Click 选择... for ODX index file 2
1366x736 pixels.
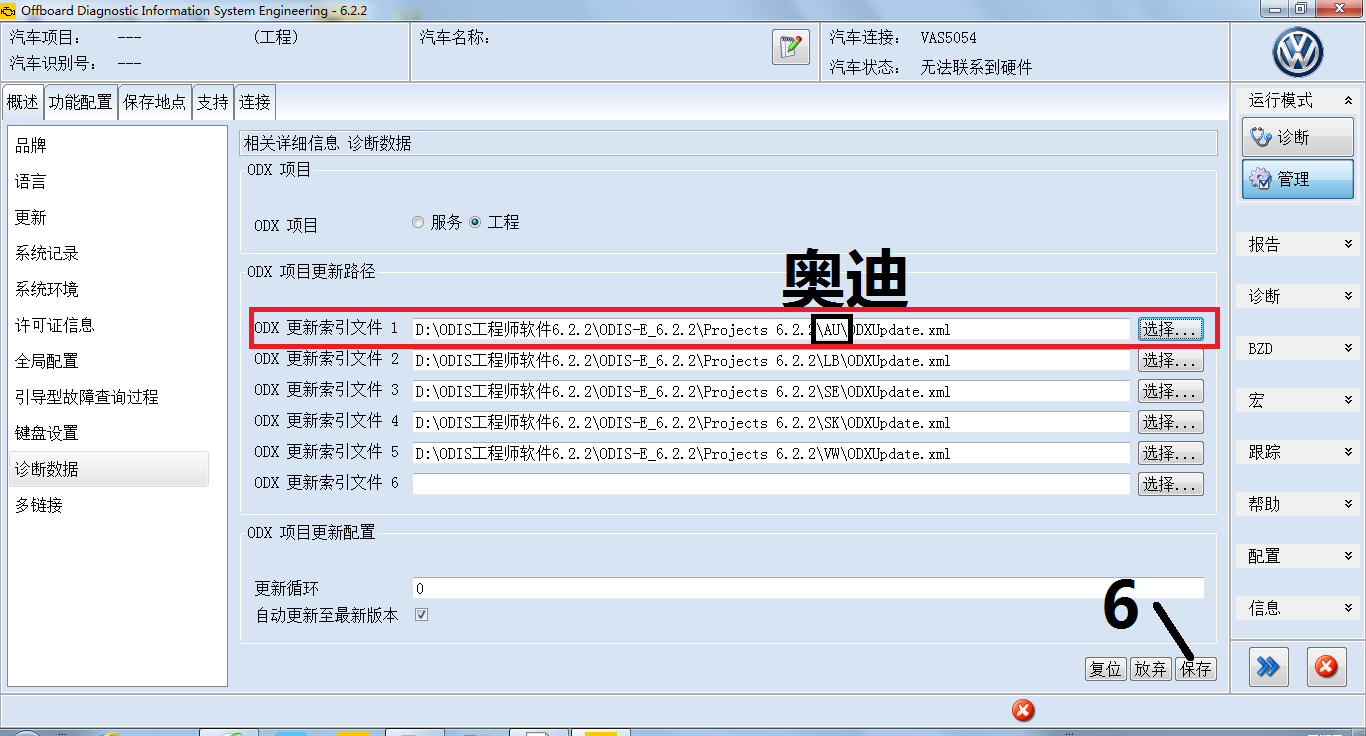1170,360
